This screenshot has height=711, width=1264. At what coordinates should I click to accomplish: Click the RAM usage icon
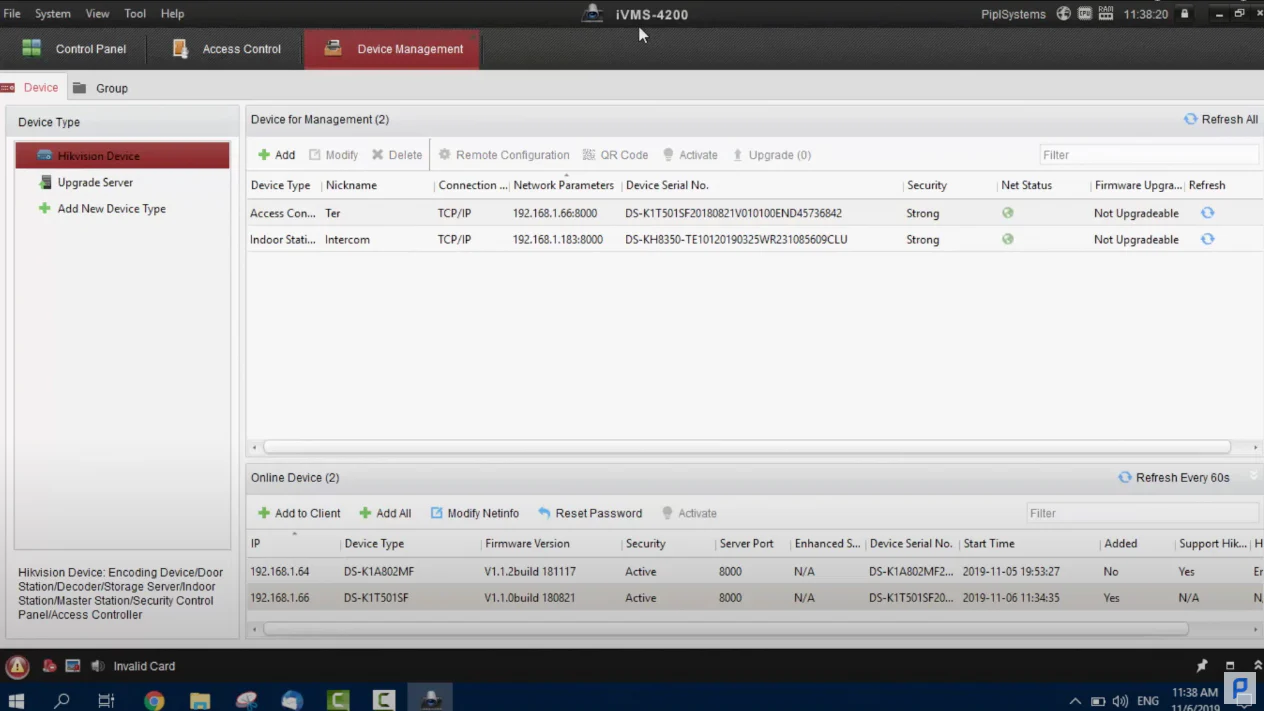1106,13
